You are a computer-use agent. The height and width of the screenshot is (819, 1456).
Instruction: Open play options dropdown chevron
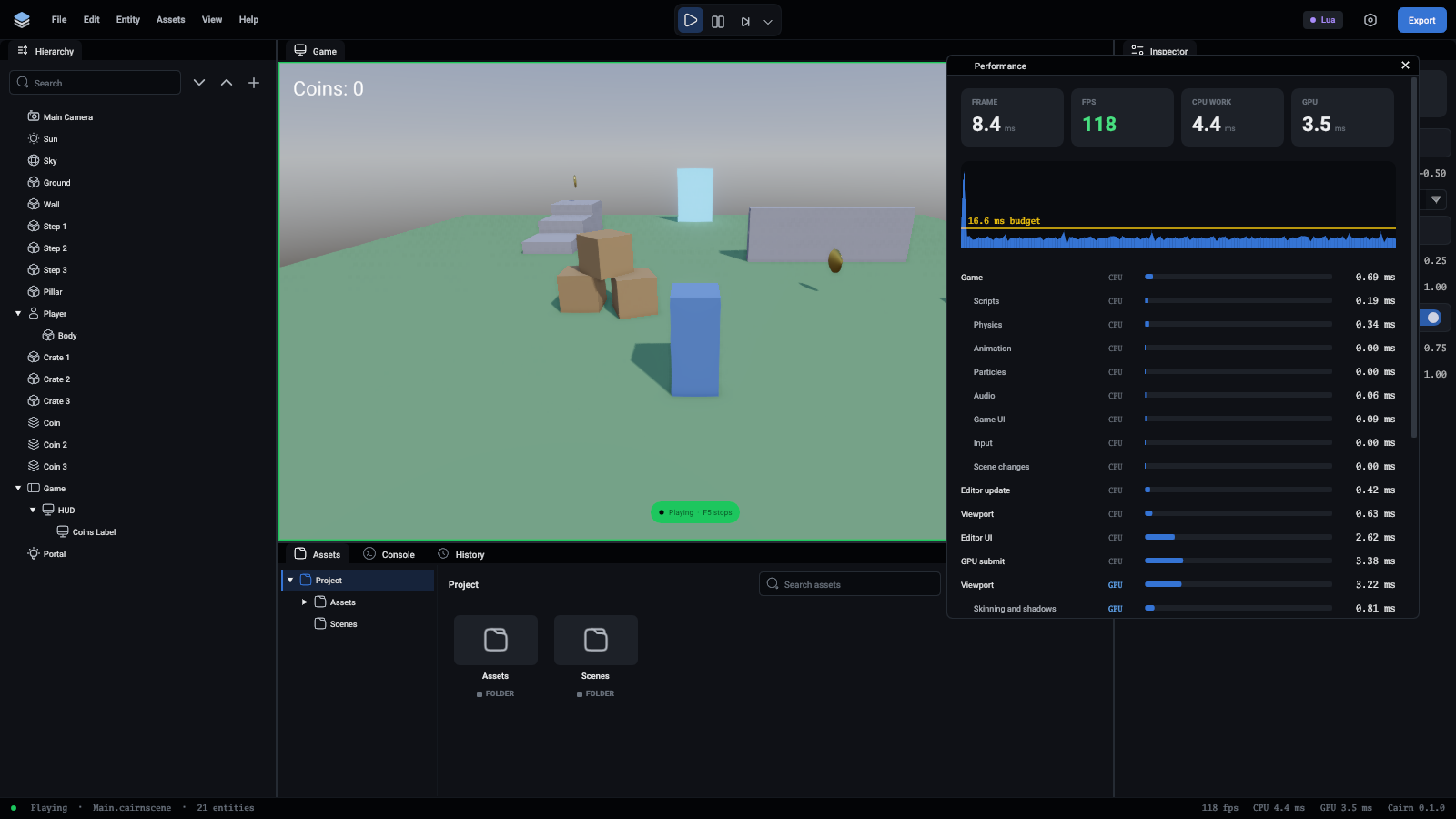click(x=768, y=22)
